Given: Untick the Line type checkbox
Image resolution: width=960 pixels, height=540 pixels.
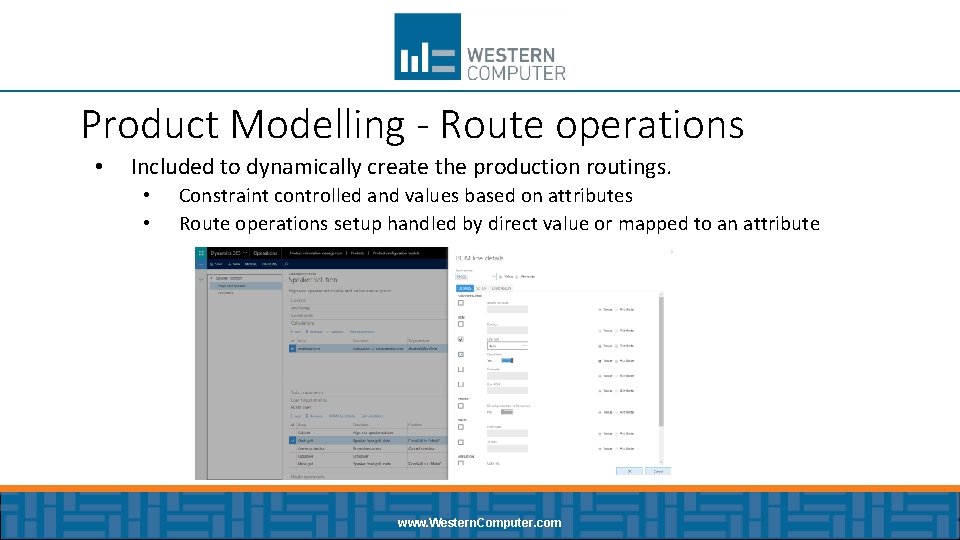Looking at the screenshot, I should tap(461, 339).
